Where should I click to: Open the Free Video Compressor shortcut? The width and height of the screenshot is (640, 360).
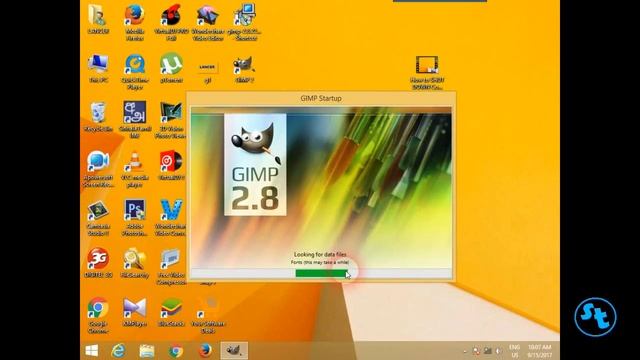click(x=171, y=267)
